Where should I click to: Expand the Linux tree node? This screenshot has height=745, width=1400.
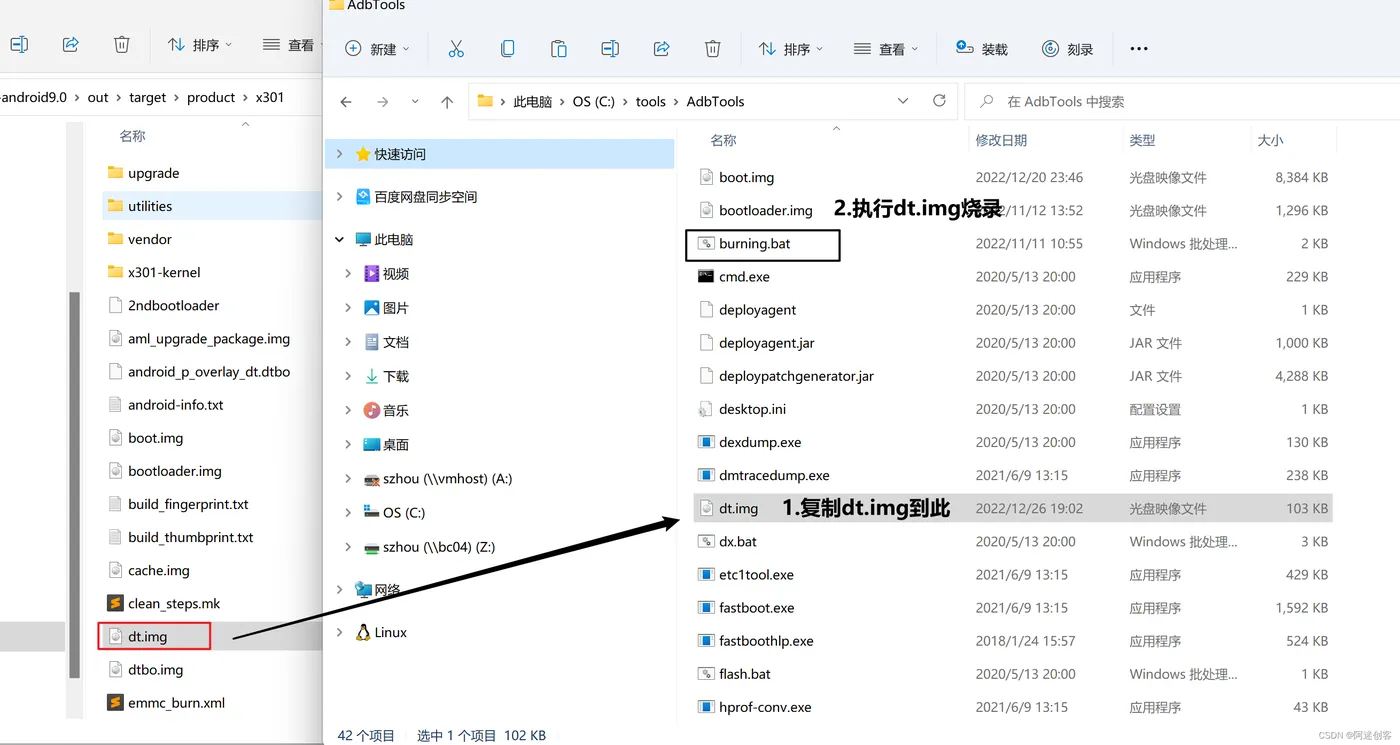click(340, 632)
